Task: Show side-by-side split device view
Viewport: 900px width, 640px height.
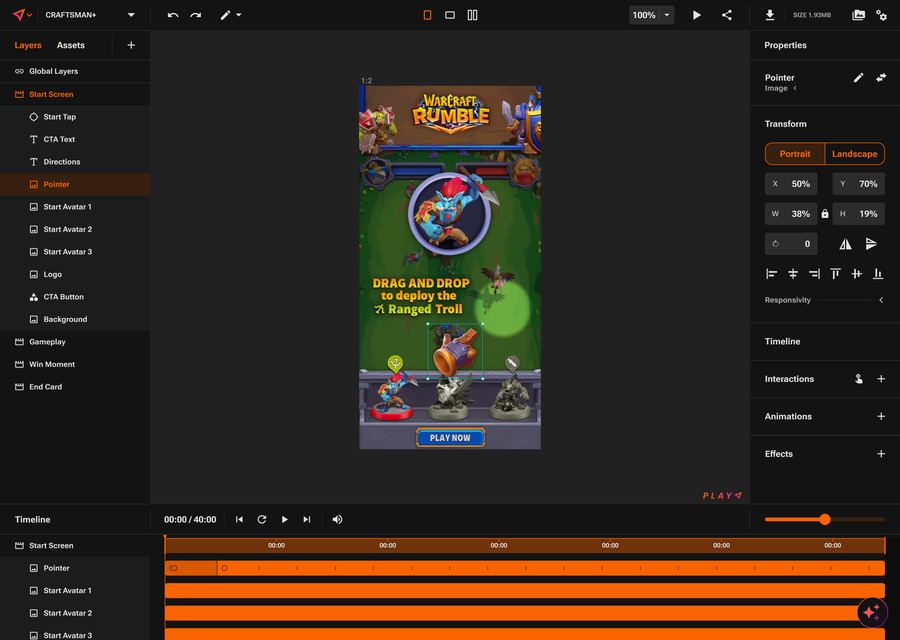Action: 472,15
